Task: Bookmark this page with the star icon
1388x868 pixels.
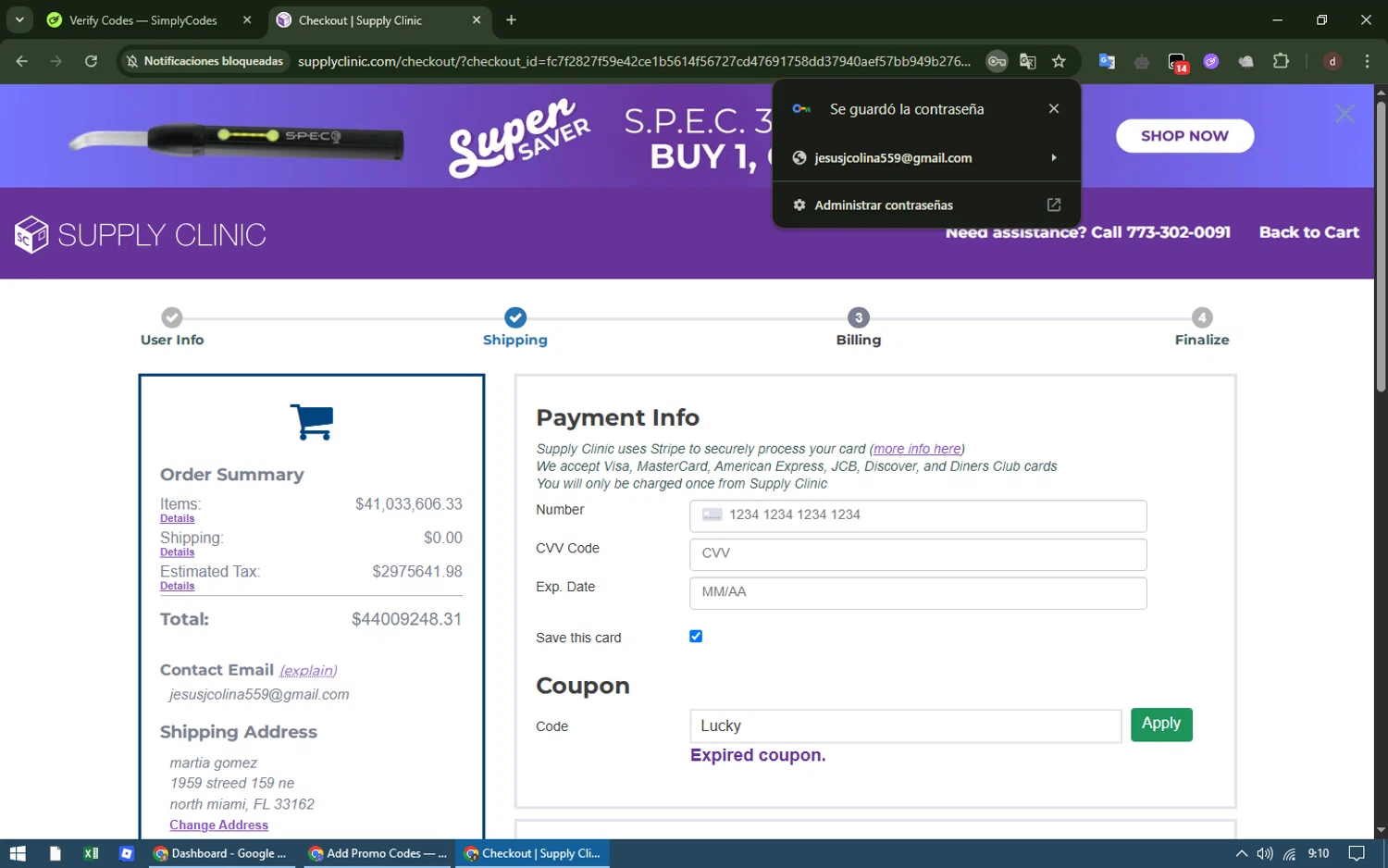Action: click(x=1059, y=61)
